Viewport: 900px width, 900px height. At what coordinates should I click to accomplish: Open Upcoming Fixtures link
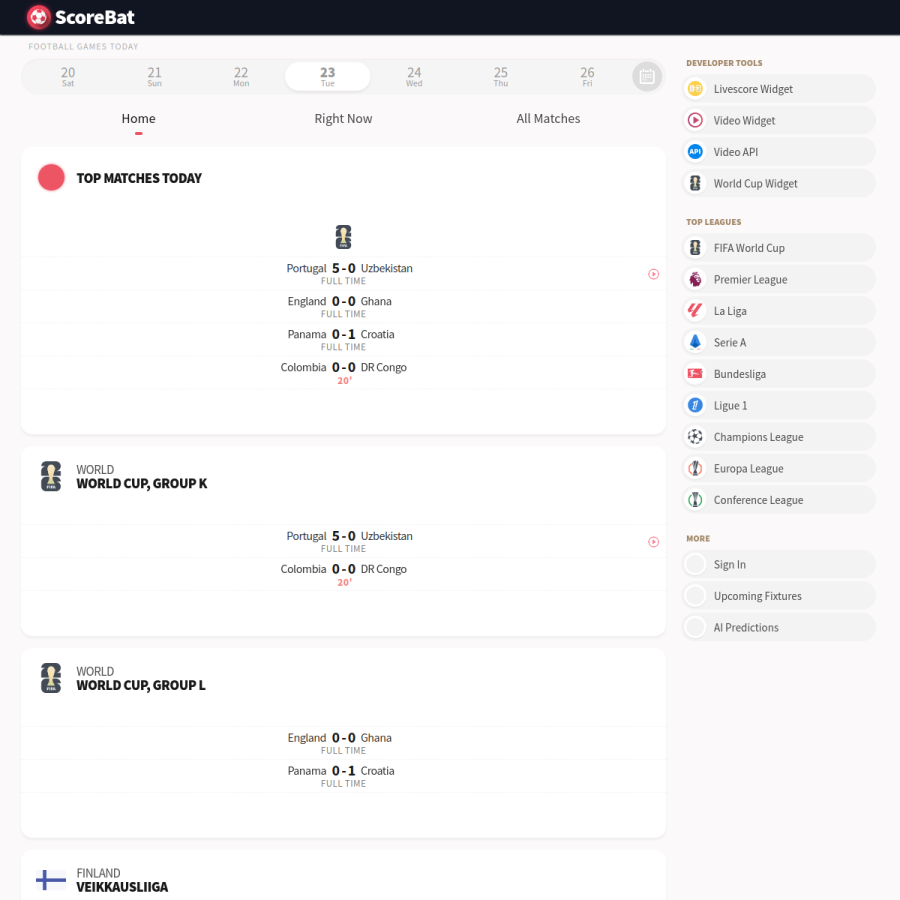click(779, 596)
